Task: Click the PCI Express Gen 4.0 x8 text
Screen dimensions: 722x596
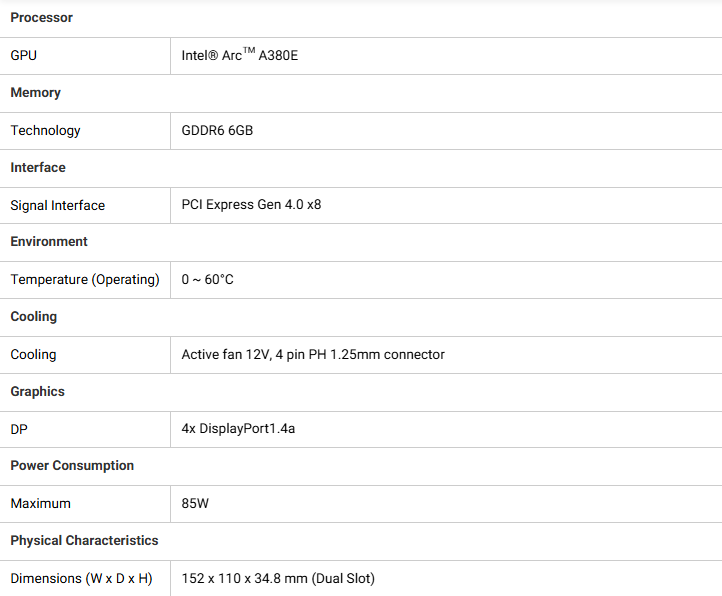Action: pos(251,206)
